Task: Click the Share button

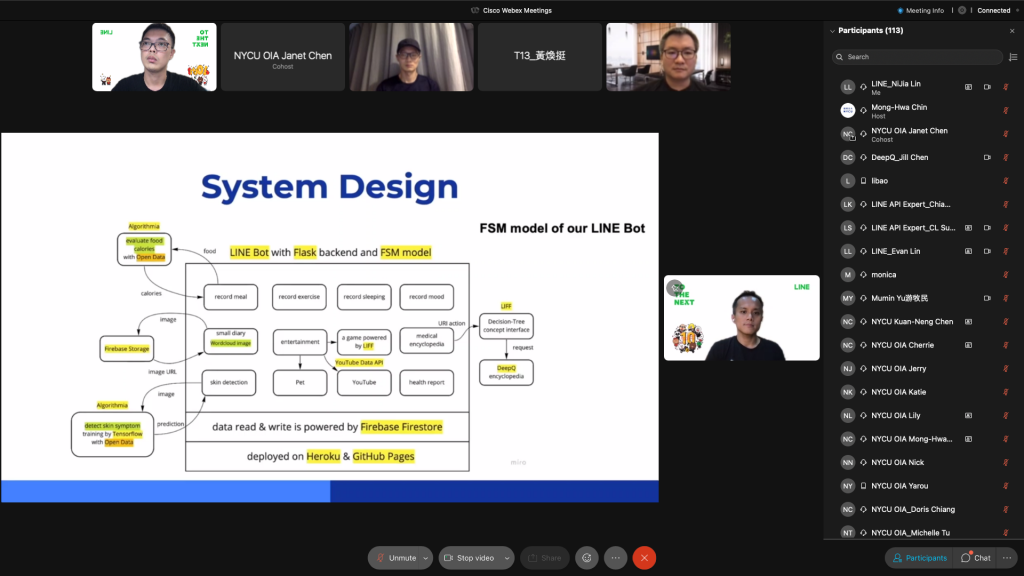Action: (x=545, y=558)
